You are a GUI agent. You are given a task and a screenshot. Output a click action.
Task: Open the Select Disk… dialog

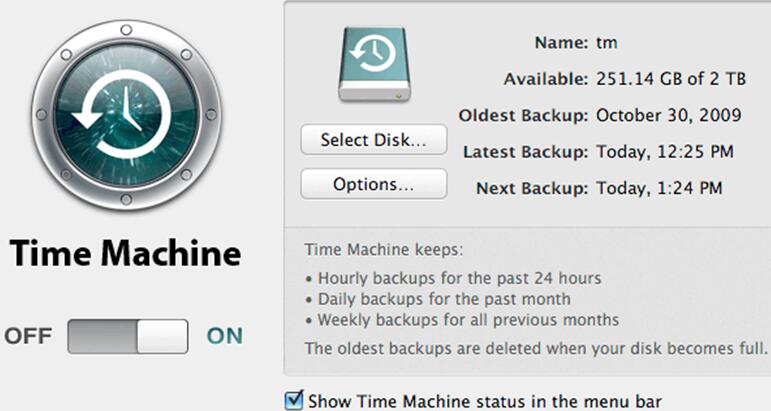[x=374, y=140]
